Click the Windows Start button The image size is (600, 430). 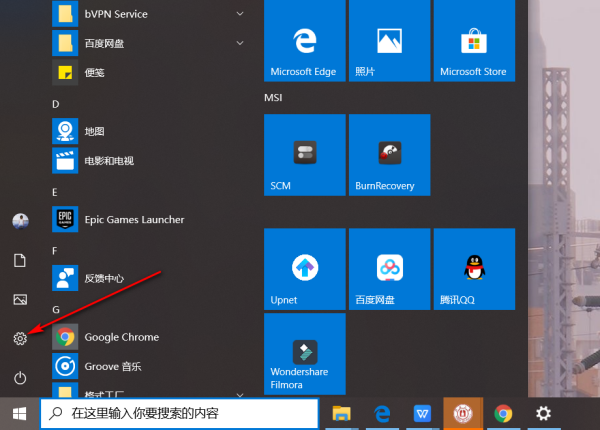[x=20, y=414]
